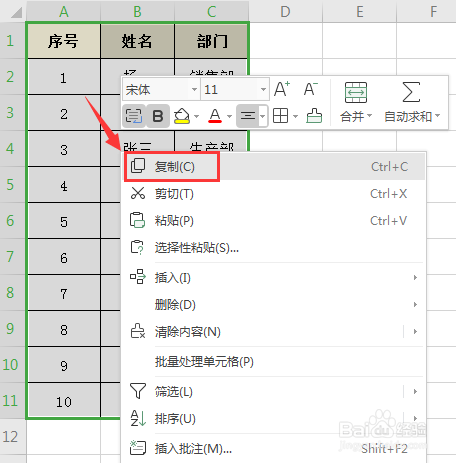
Task: Select column D header
Action: (x=285, y=12)
